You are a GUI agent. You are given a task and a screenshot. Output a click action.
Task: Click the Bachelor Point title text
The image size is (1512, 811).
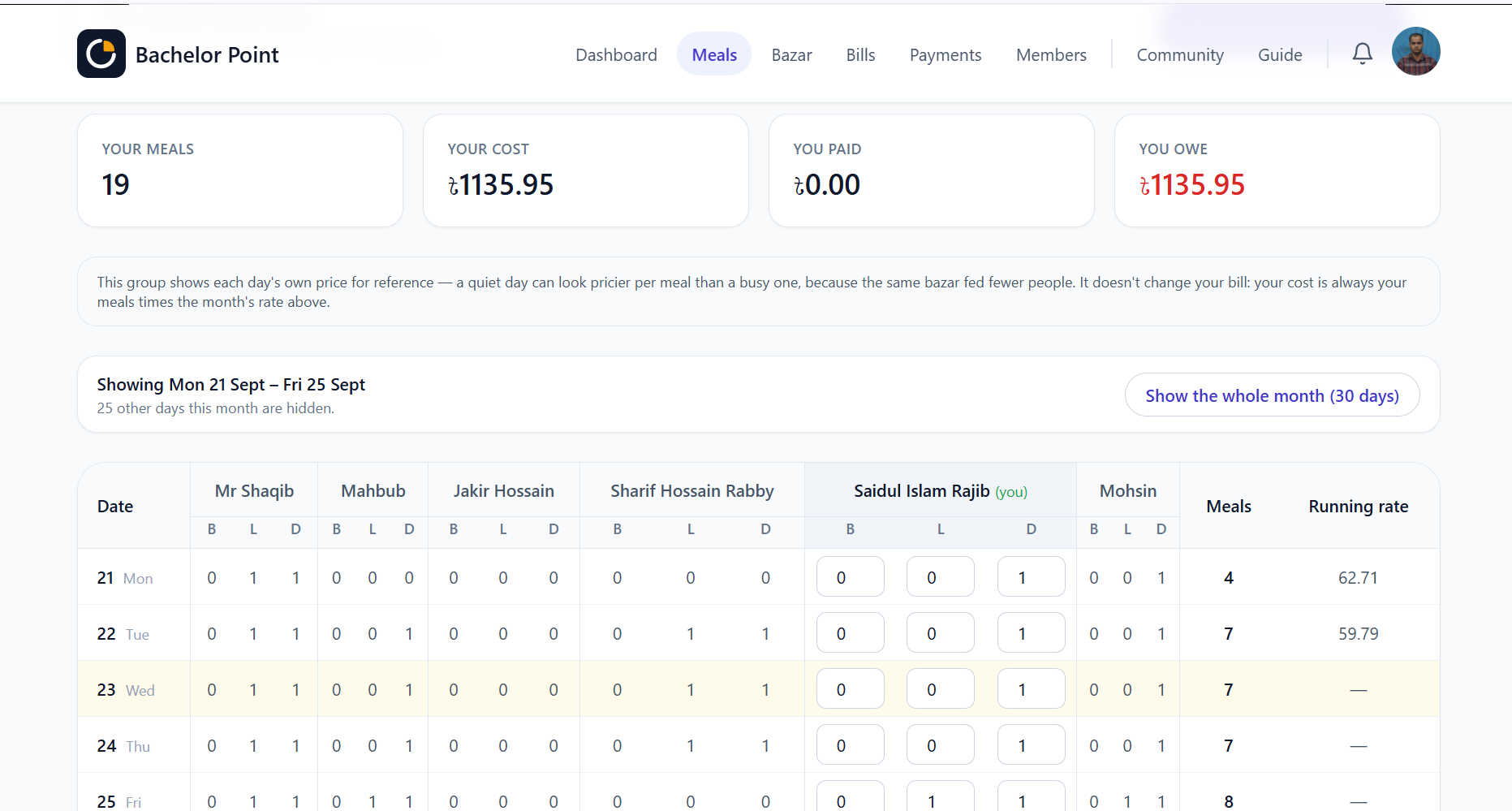207,54
